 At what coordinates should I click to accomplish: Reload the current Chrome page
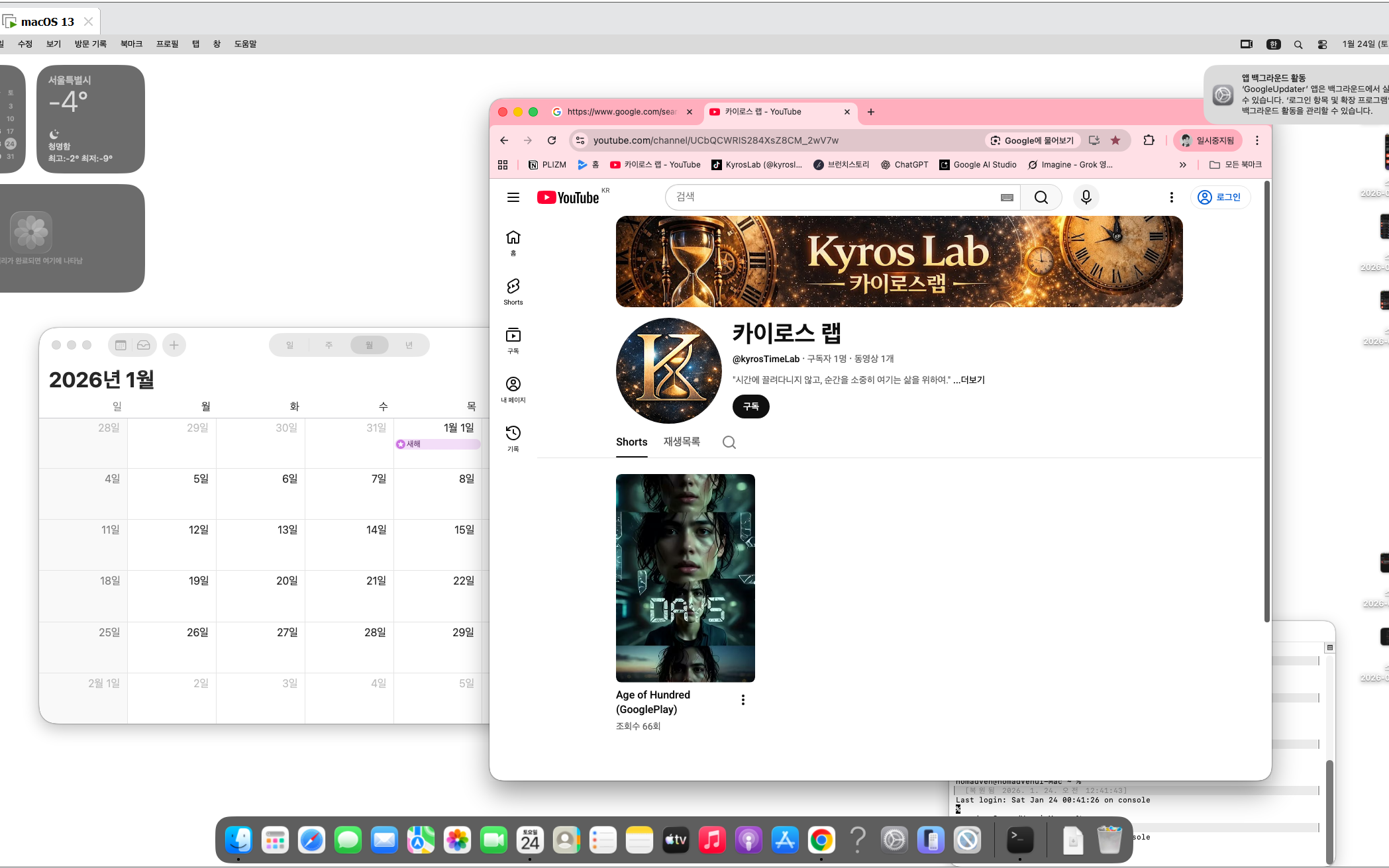[x=551, y=140]
